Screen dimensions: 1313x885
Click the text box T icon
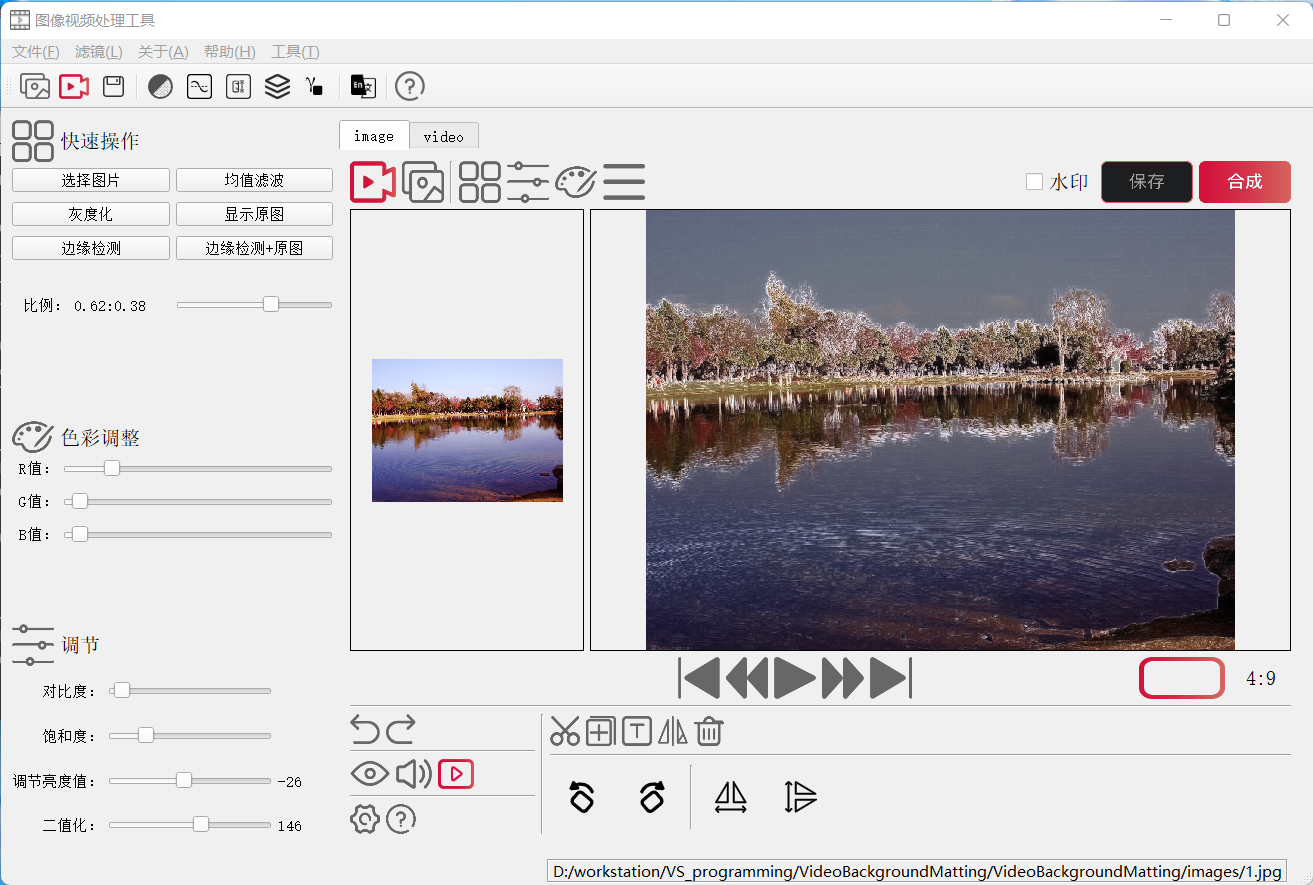point(637,732)
